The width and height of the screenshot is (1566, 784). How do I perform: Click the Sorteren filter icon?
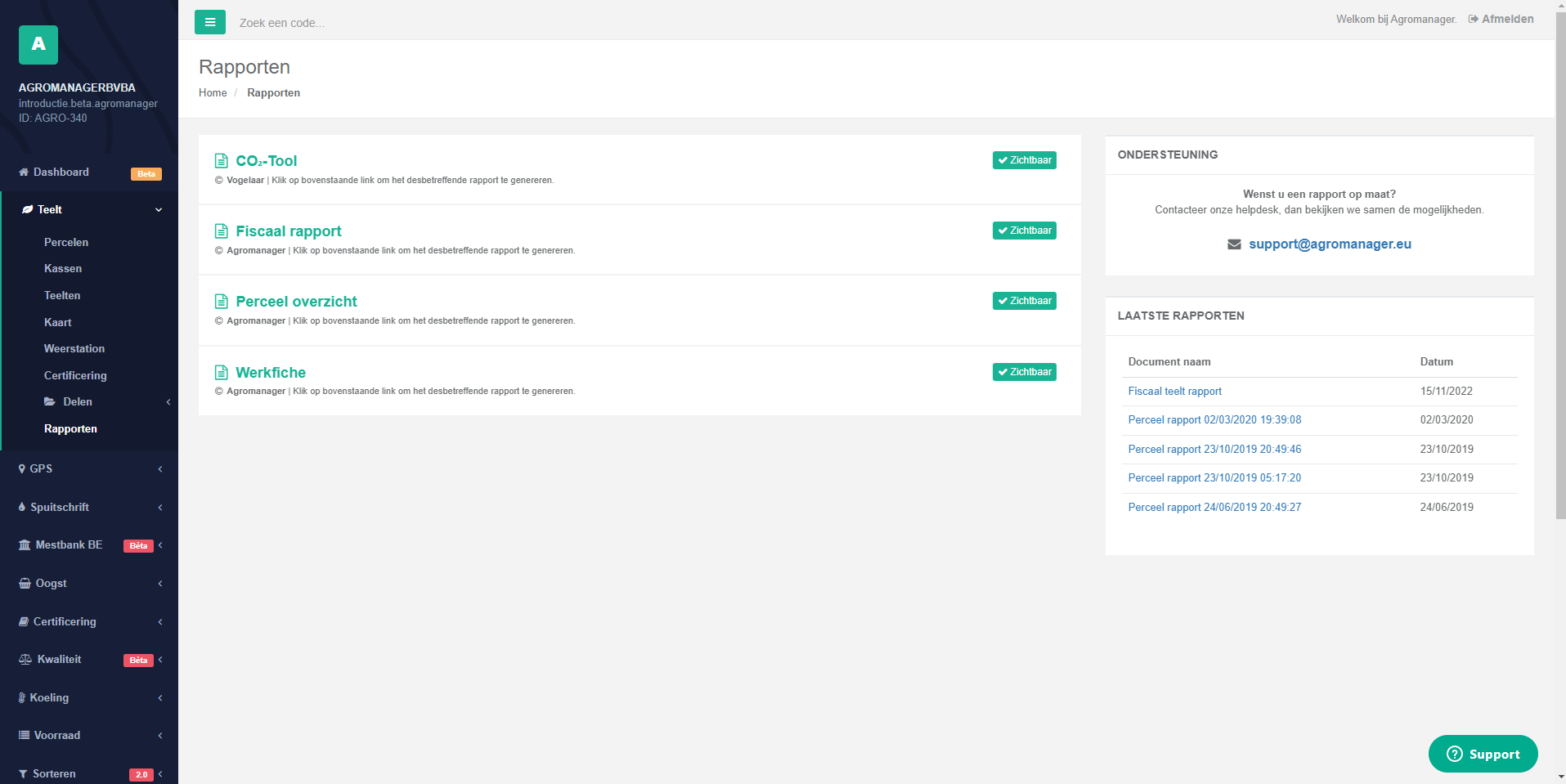tap(23, 774)
